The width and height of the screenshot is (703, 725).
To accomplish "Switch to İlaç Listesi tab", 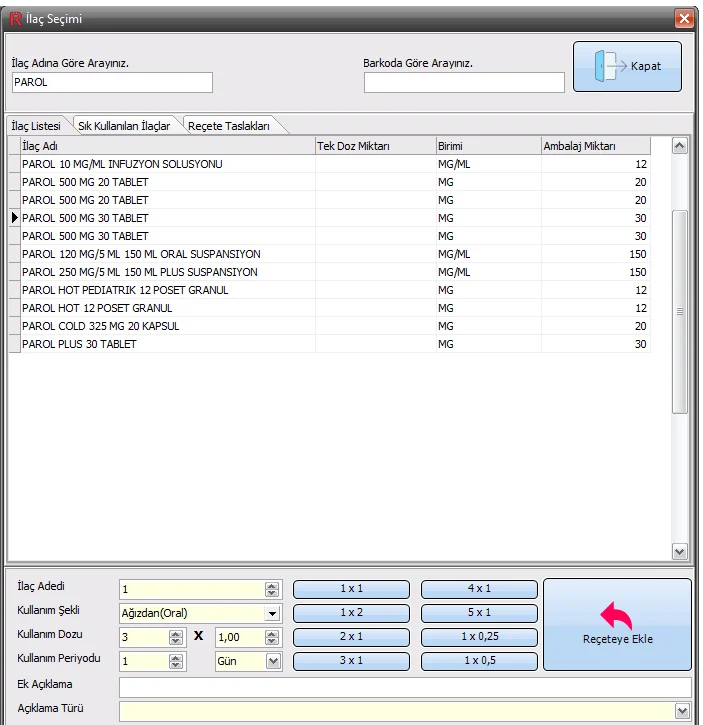I will tap(36, 126).
